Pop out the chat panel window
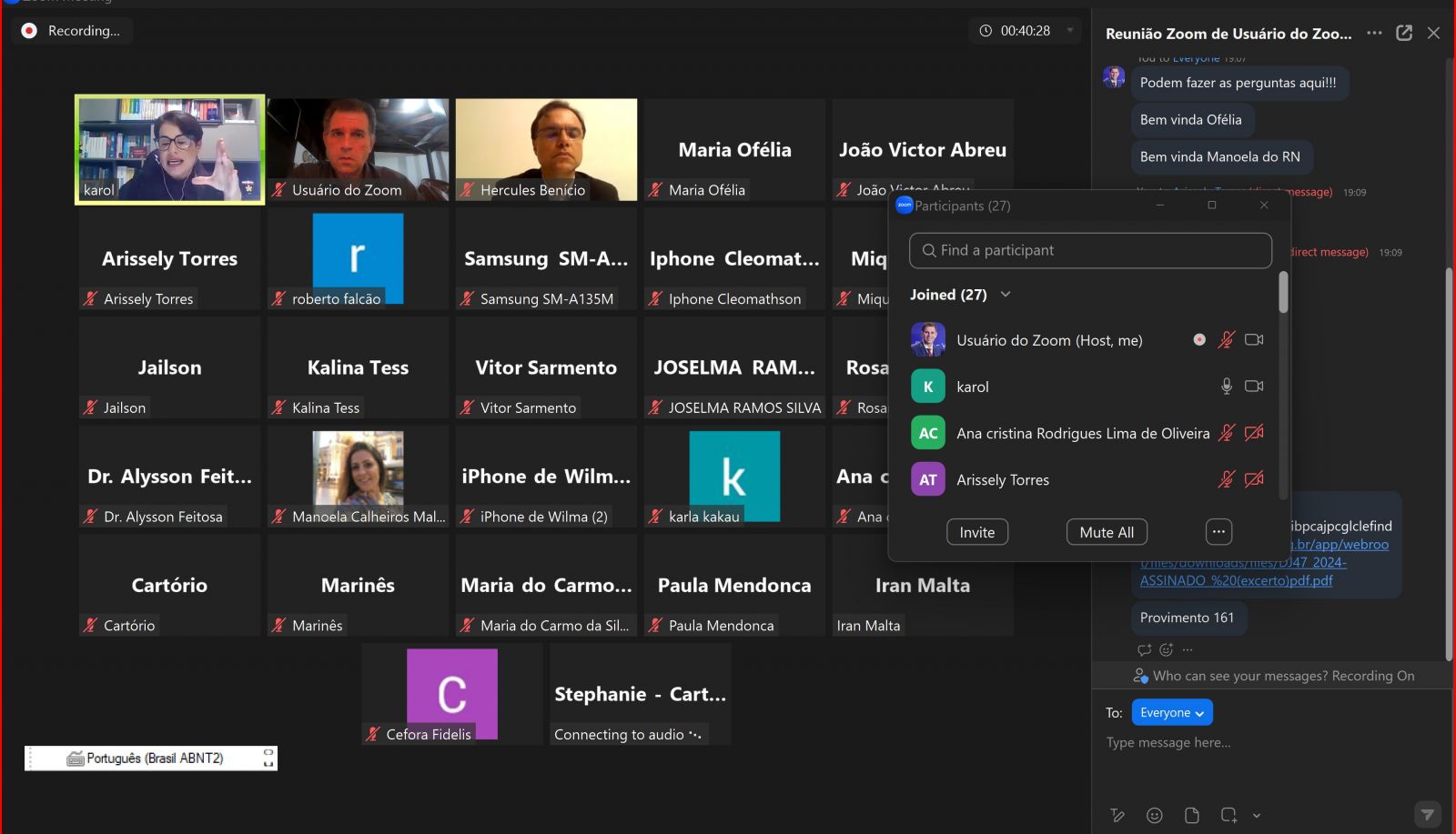 [x=1404, y=33]
